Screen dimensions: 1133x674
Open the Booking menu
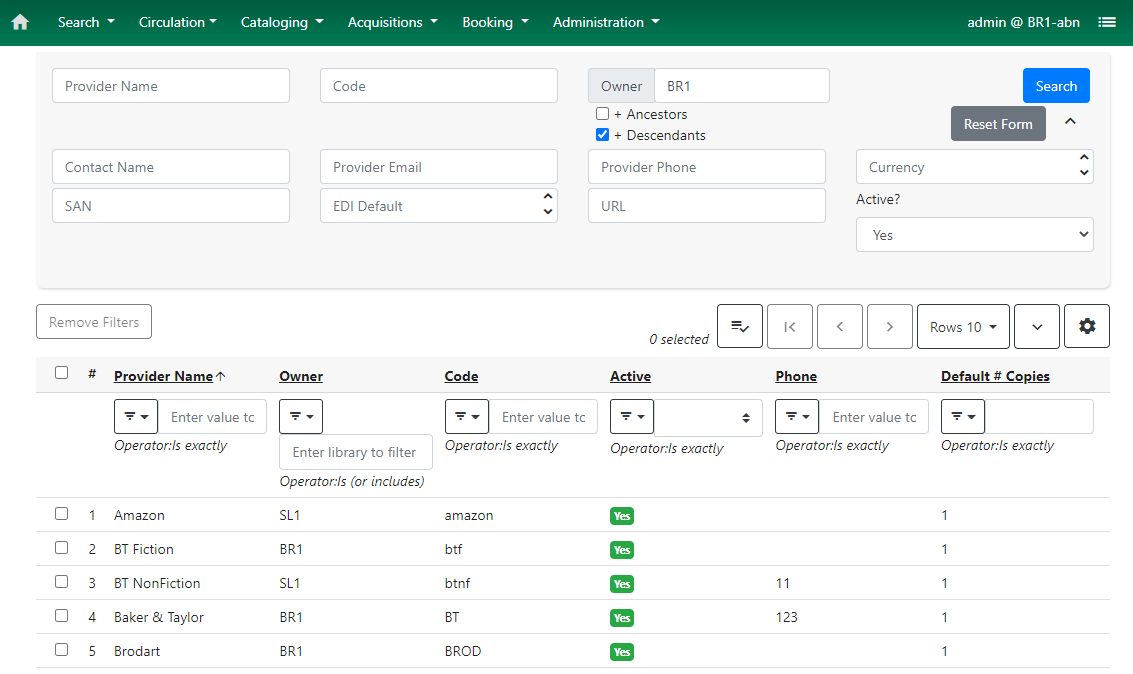[x=495, y=21]
